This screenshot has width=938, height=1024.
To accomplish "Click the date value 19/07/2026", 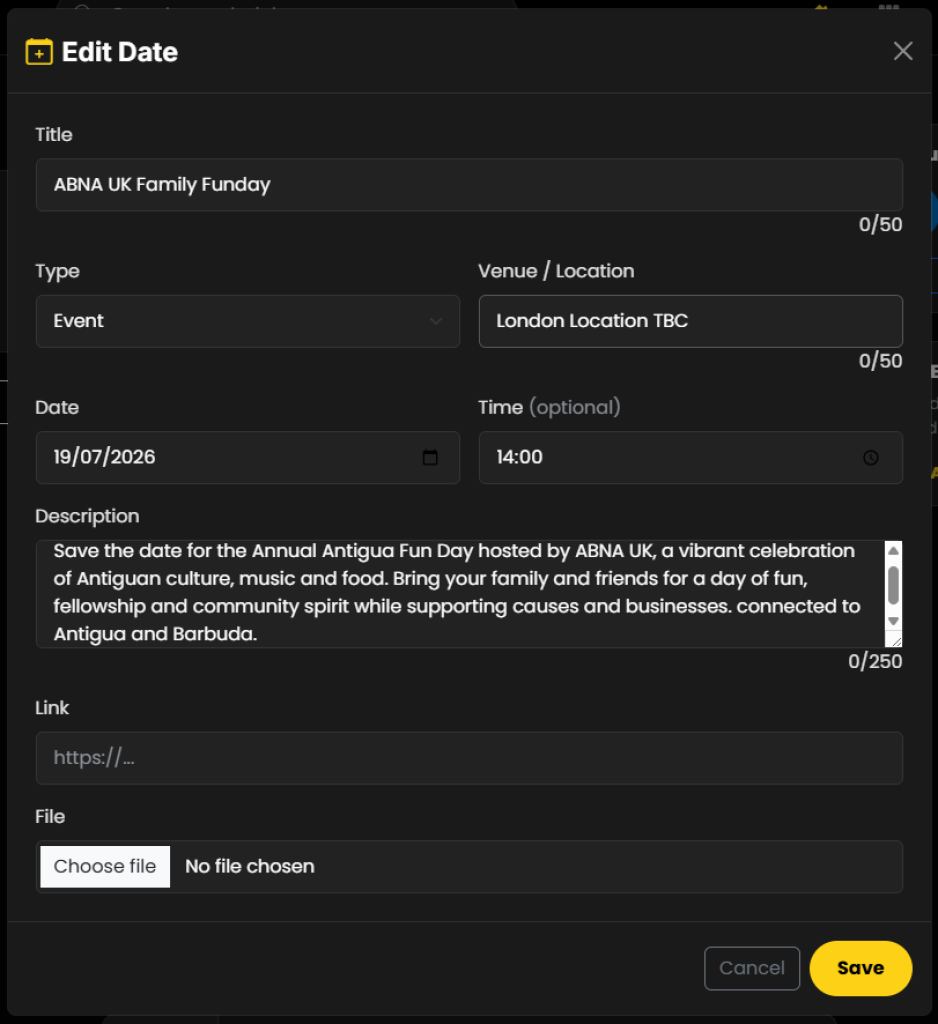I will point(105,458).
